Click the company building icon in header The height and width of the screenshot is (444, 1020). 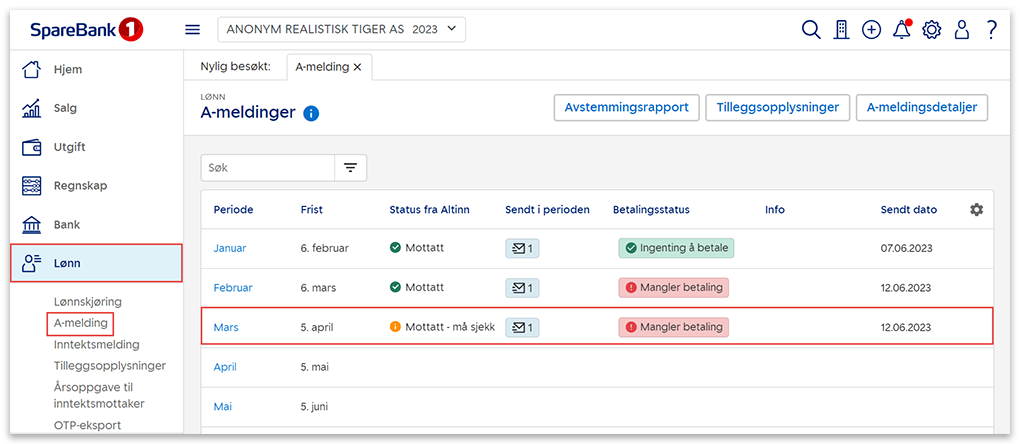pyautogui.click(x=842, y=30)
